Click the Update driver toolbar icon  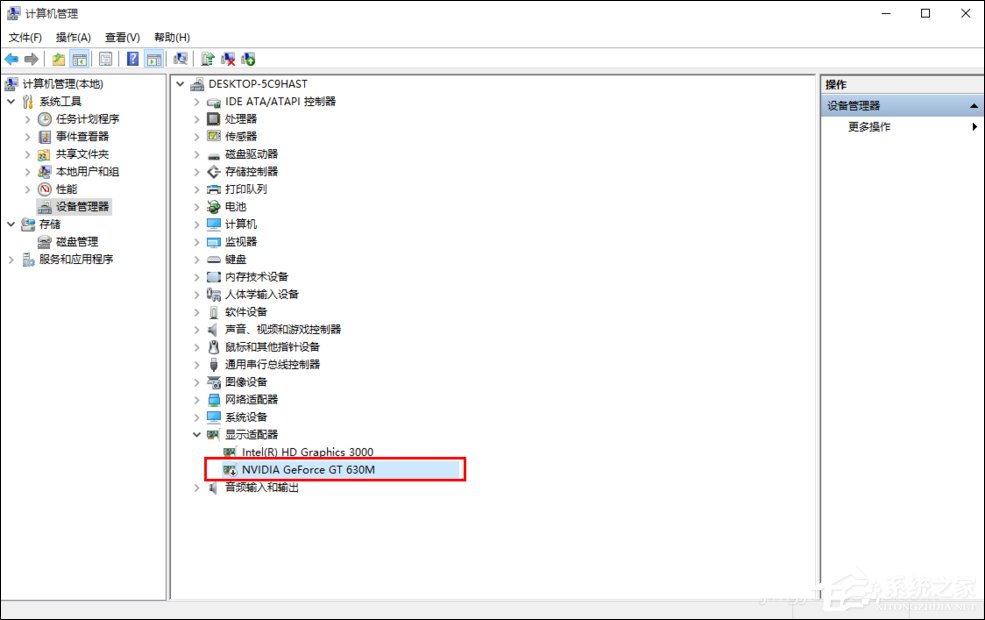click(x=208, y=59)
